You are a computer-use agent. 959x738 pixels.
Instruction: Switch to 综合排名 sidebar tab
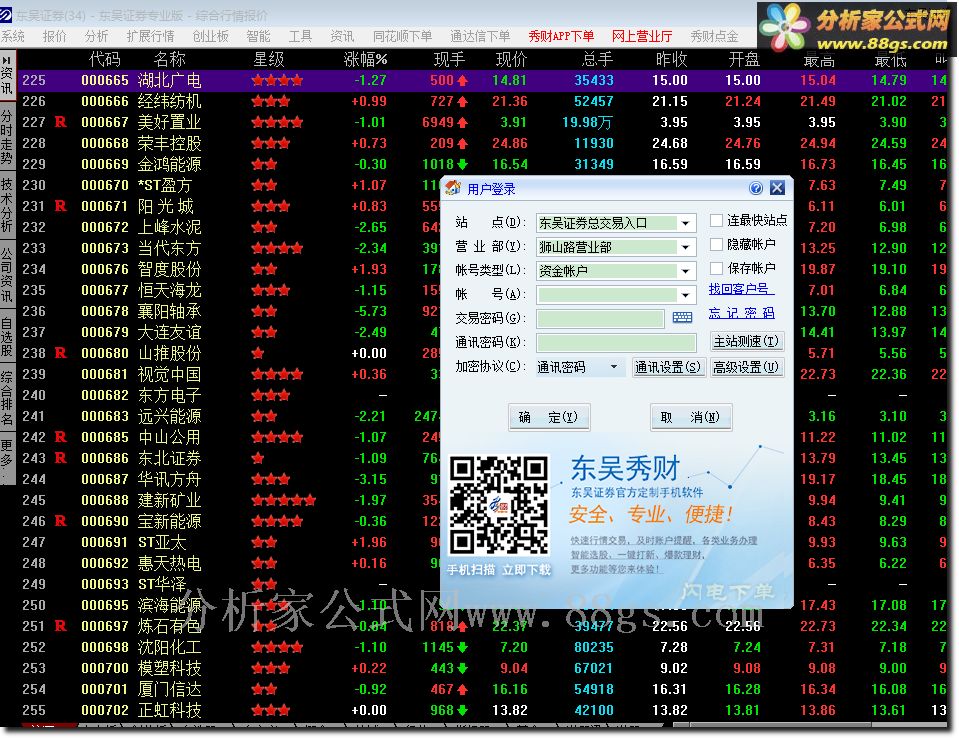[7, 397]
